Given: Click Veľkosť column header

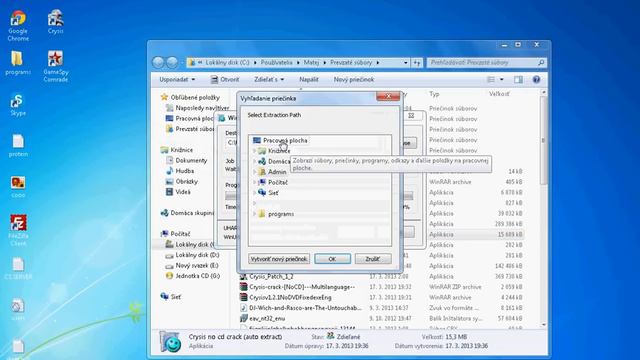Looking at the screenshot, I should click(499, 94).
